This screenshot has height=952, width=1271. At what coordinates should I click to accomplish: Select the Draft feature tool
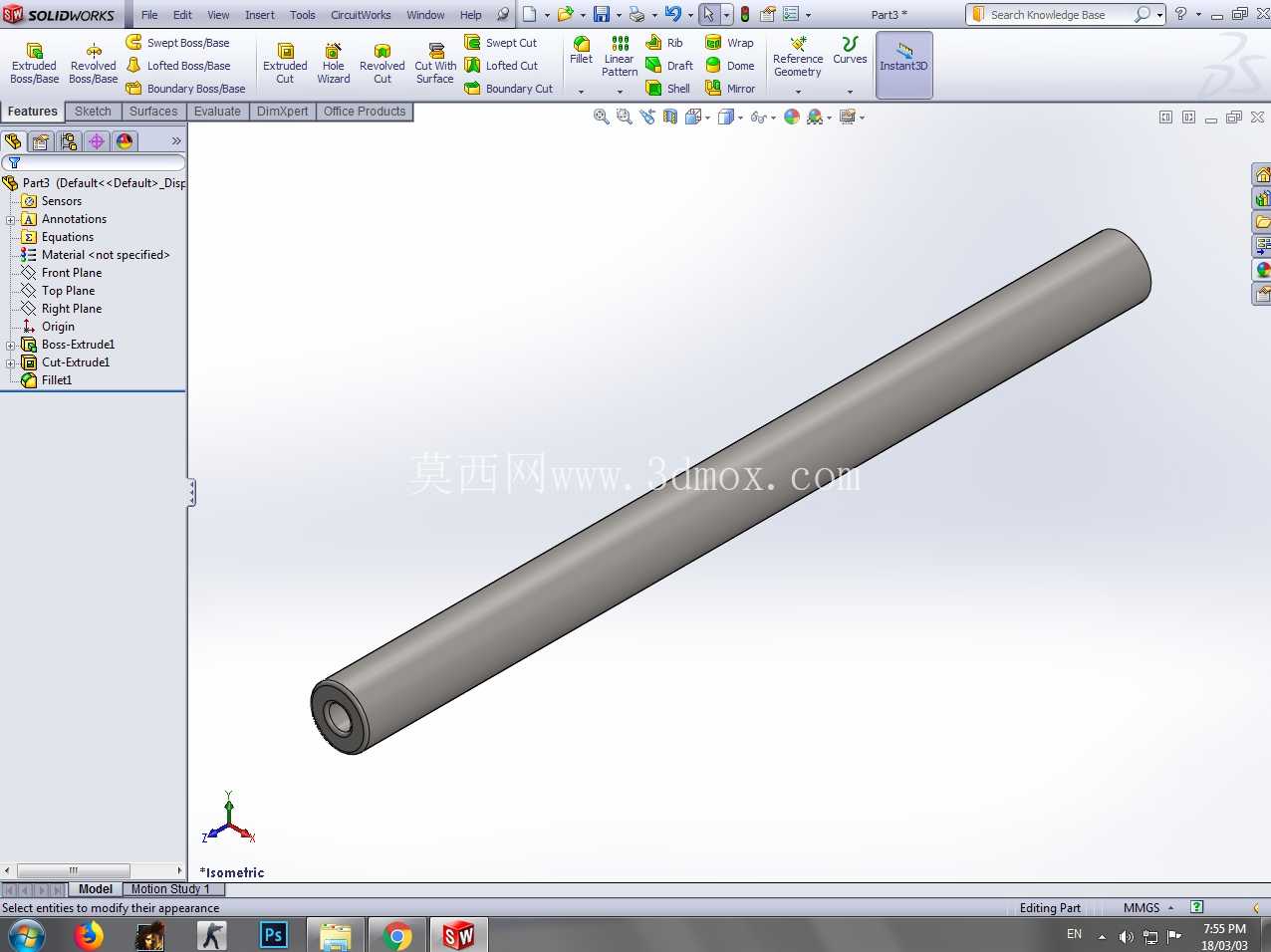669,66
